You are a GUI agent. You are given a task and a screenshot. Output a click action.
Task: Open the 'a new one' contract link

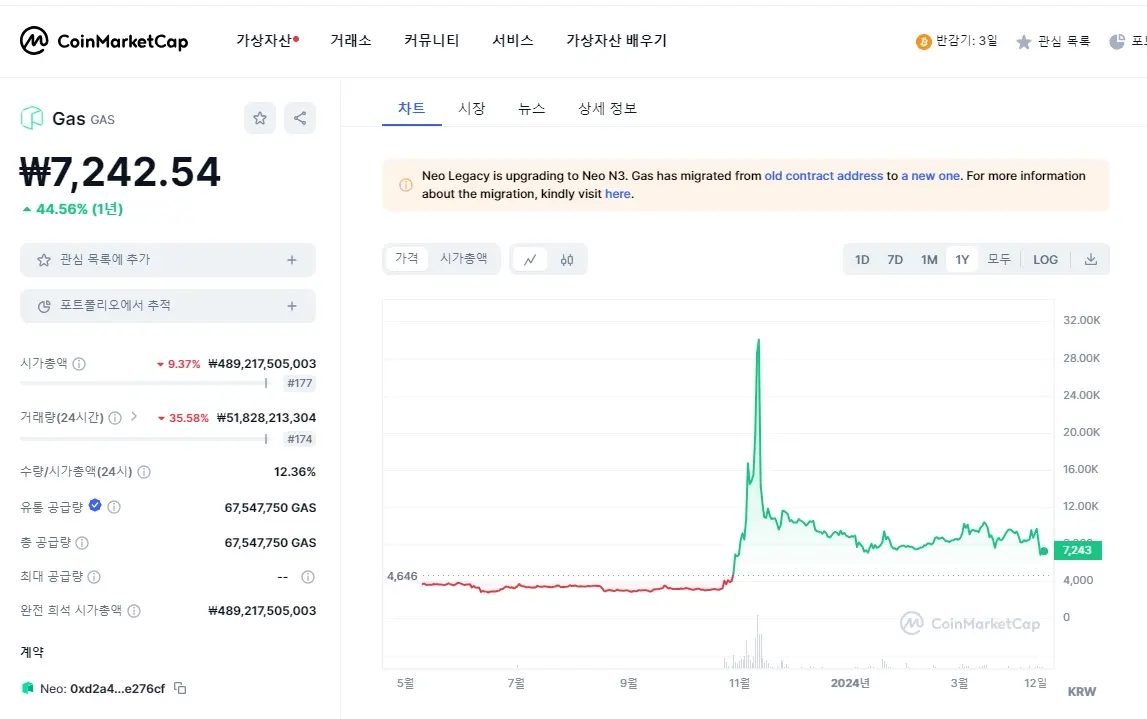(x=930, y=176)
